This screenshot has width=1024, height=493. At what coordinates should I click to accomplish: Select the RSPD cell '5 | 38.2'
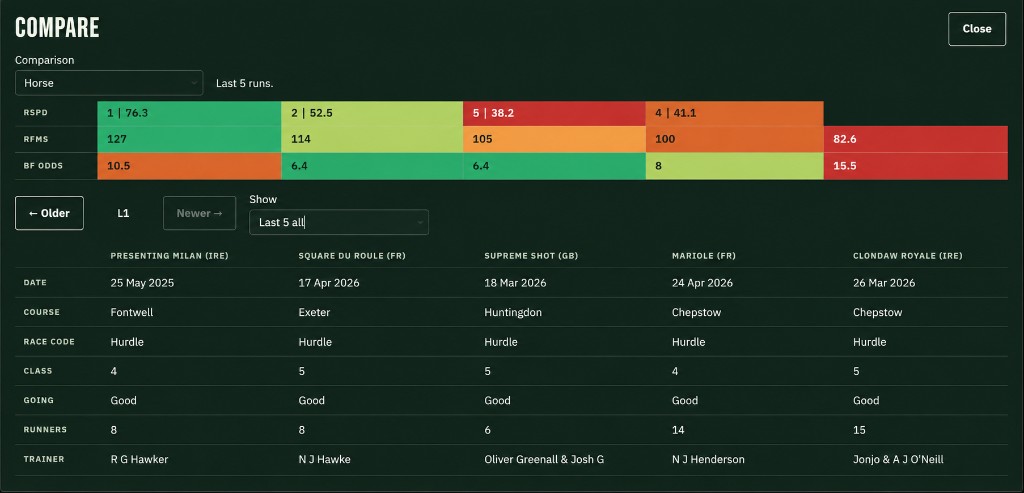click(554, 113)
